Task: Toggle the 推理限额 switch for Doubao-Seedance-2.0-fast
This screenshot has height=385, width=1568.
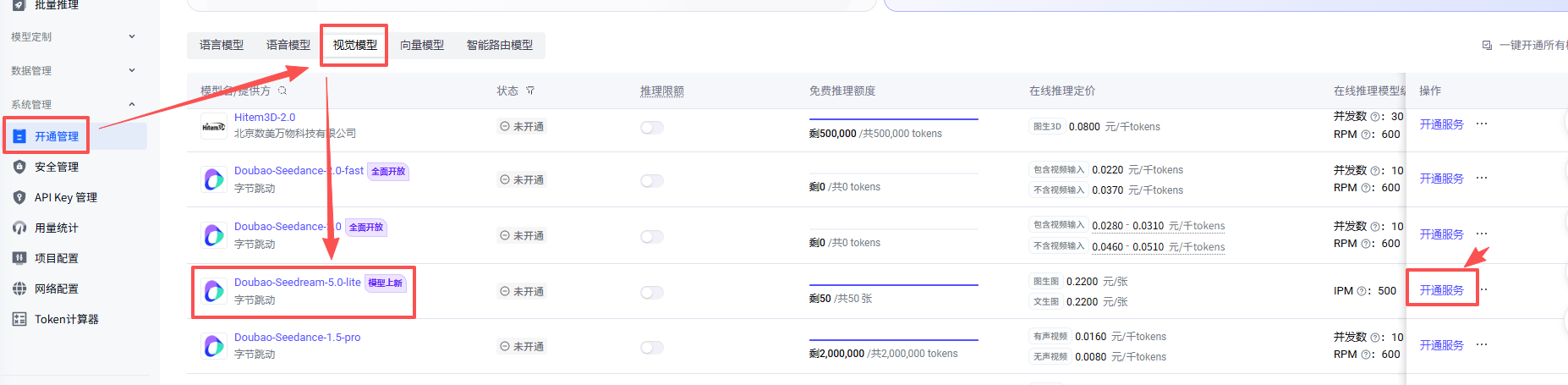Action: 652,180
